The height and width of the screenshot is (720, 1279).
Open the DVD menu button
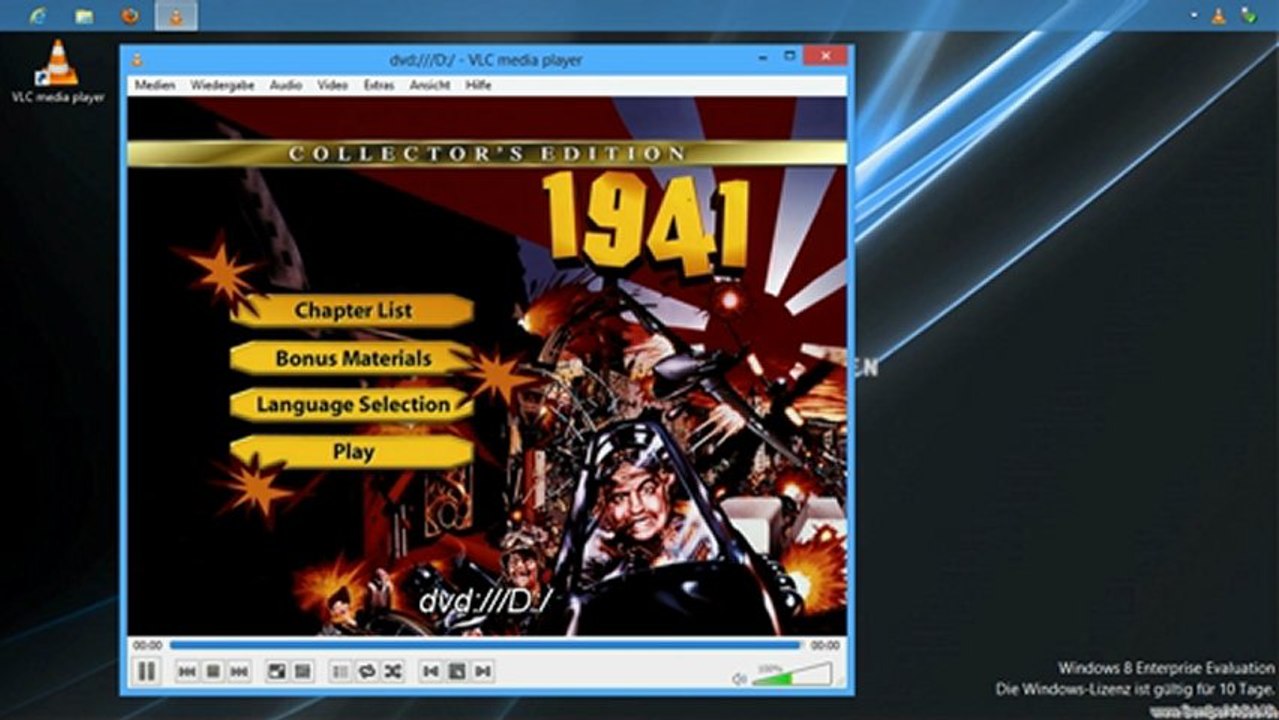pyautogui.click(x=457, y=672)
